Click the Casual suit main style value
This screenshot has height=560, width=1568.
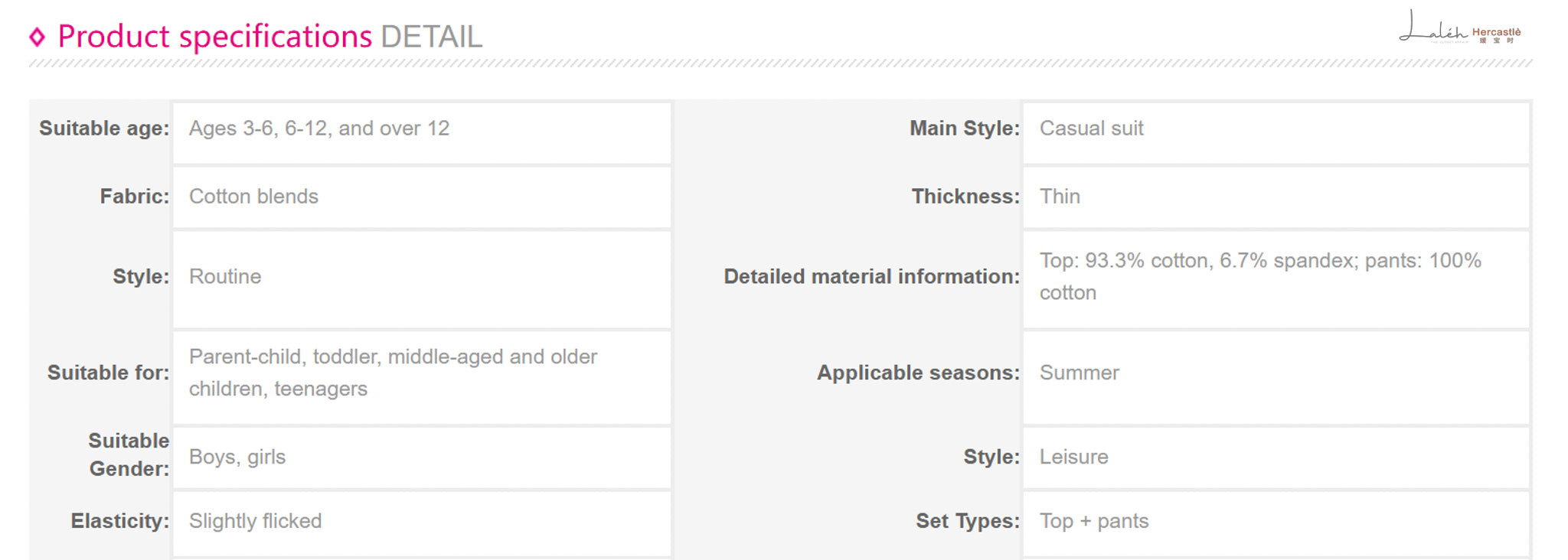[1091, 129]
